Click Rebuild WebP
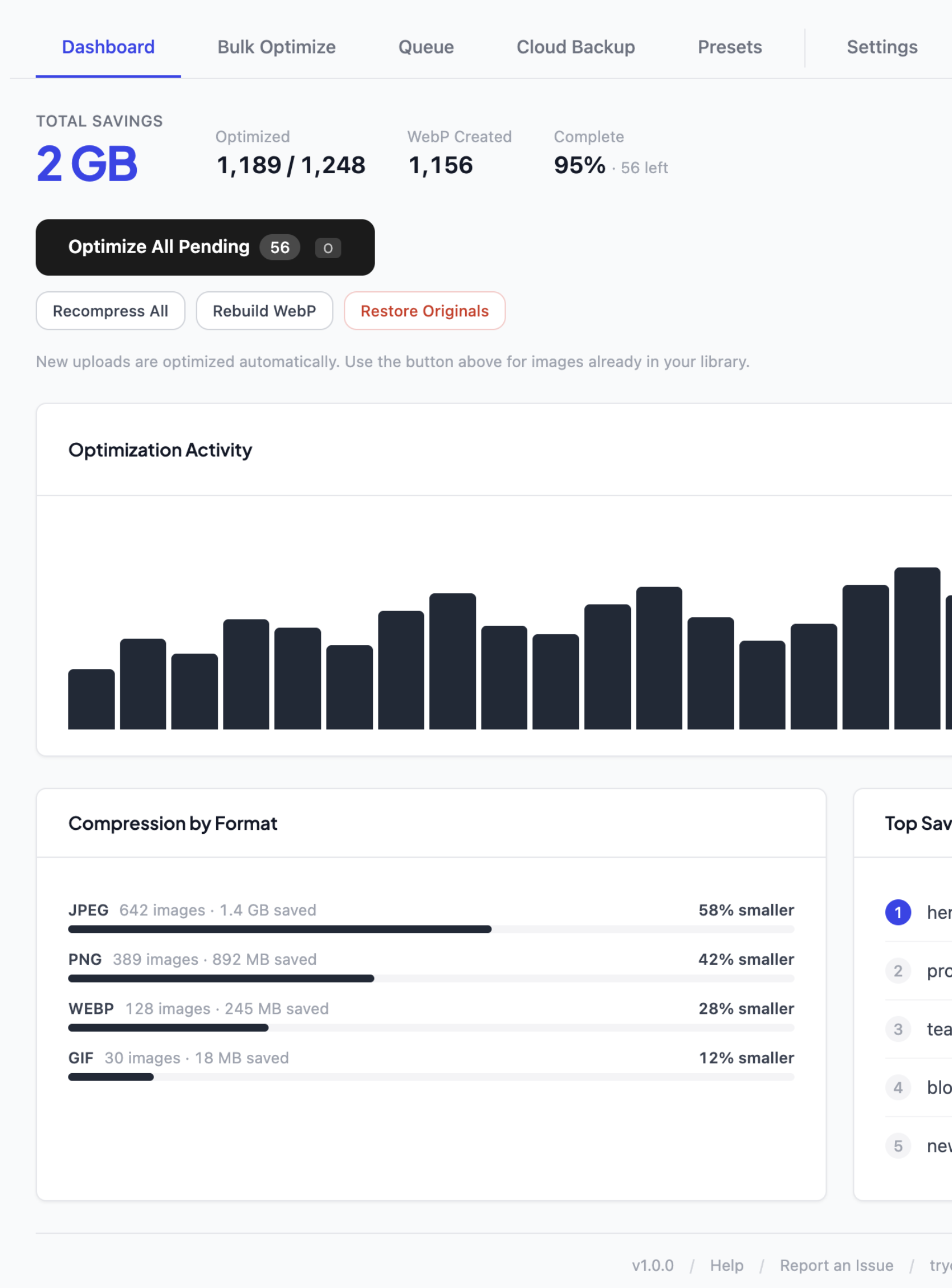The height and width of the screenshot is (1288, 952). [264, 311]
